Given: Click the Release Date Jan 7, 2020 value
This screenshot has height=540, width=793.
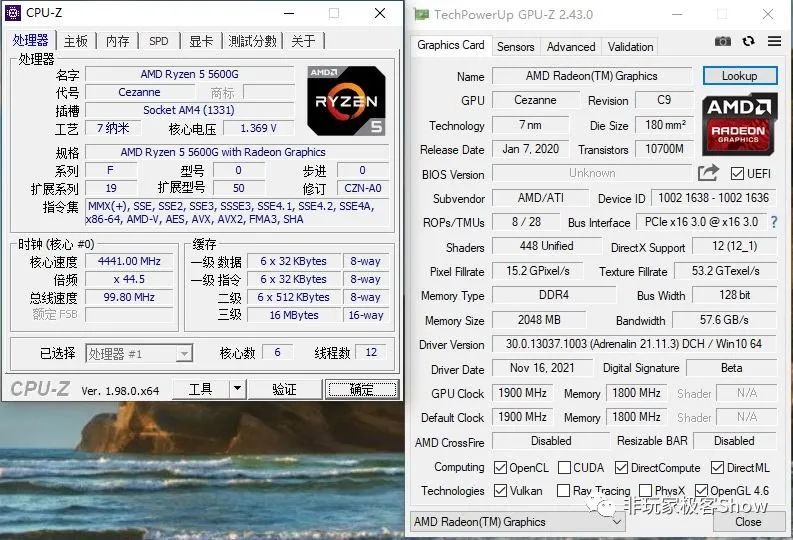Looking at the screenshot, I should point(531,149).
